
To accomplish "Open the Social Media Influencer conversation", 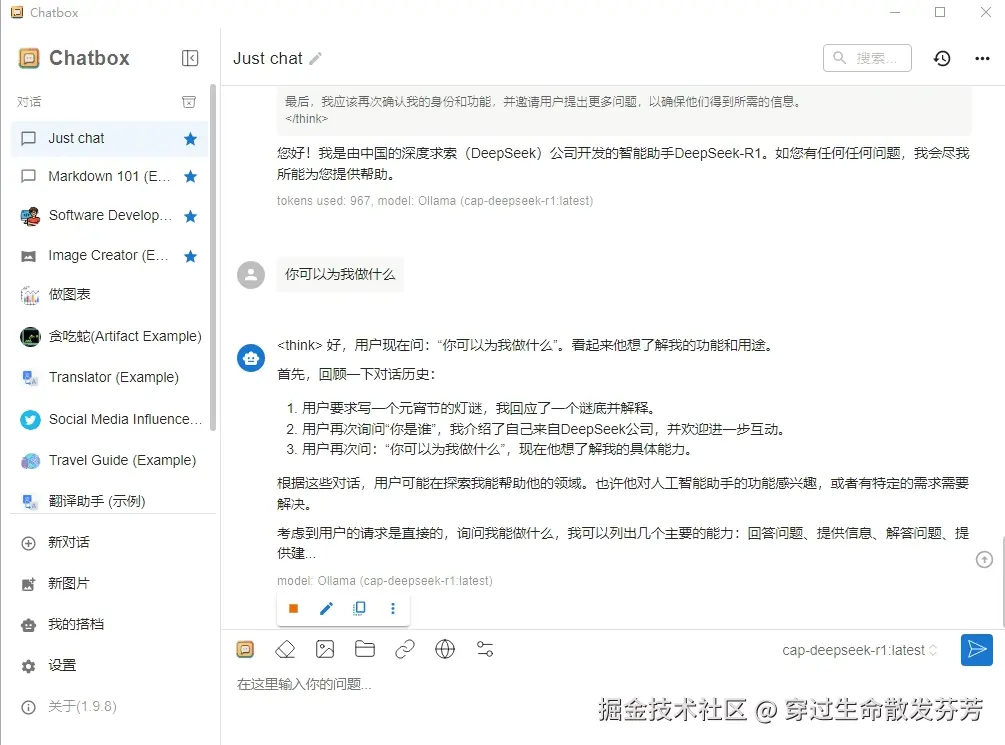I will (x=110, y=419).
